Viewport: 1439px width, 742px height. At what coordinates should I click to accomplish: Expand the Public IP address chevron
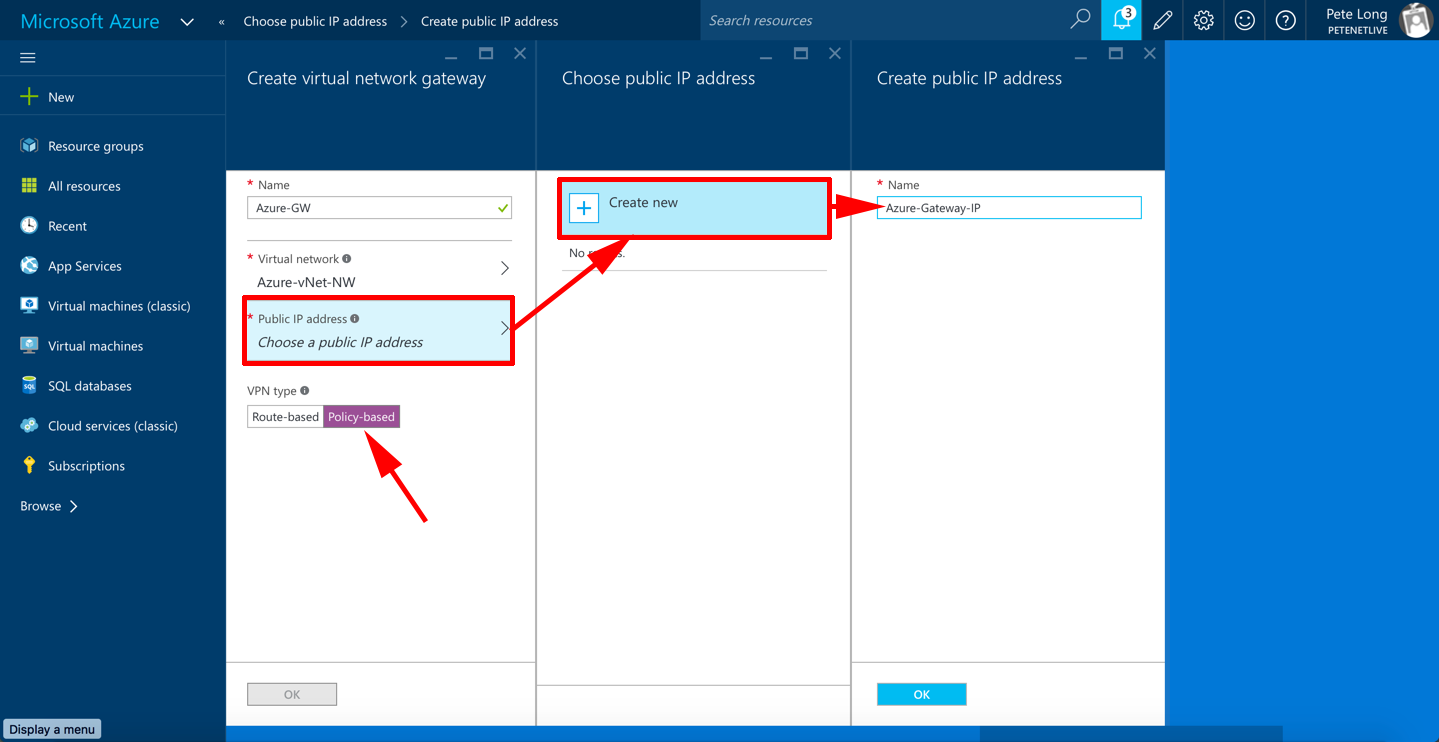click(x=504, y=328)
